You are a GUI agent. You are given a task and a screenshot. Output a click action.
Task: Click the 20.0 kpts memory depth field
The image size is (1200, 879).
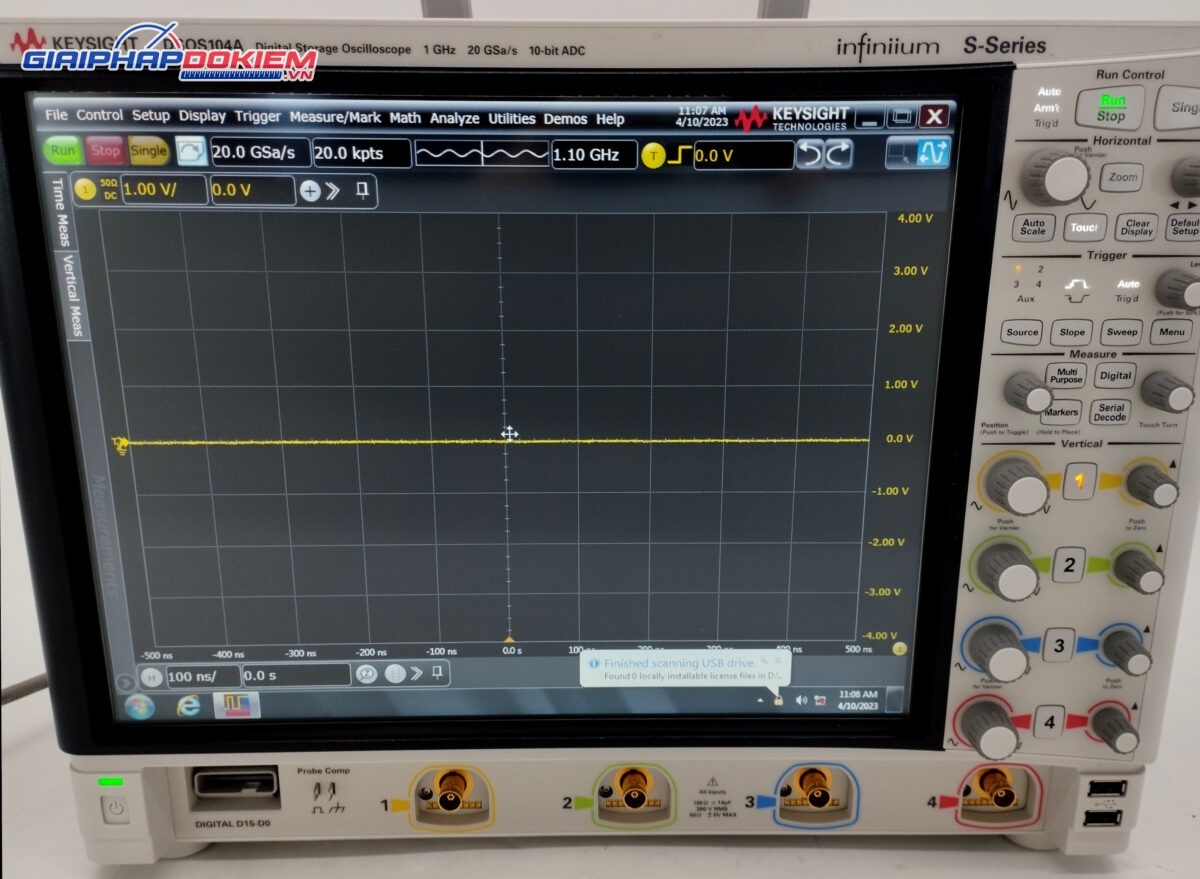click(x=361, y=154)
